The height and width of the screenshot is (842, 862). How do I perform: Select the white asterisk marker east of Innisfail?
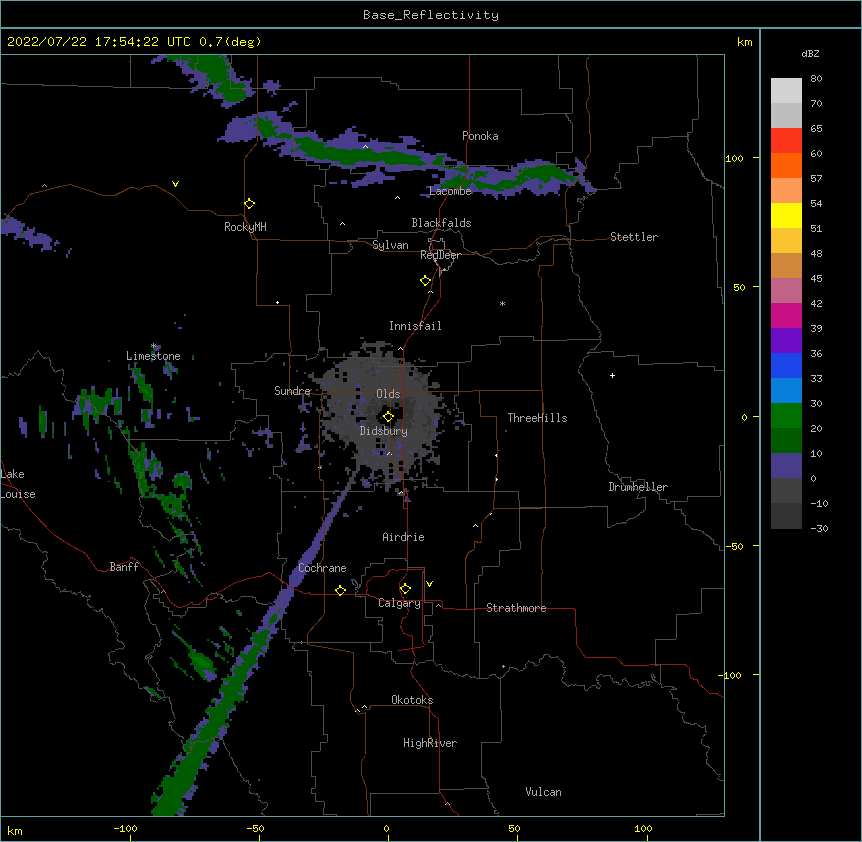(x=502, y=303)
